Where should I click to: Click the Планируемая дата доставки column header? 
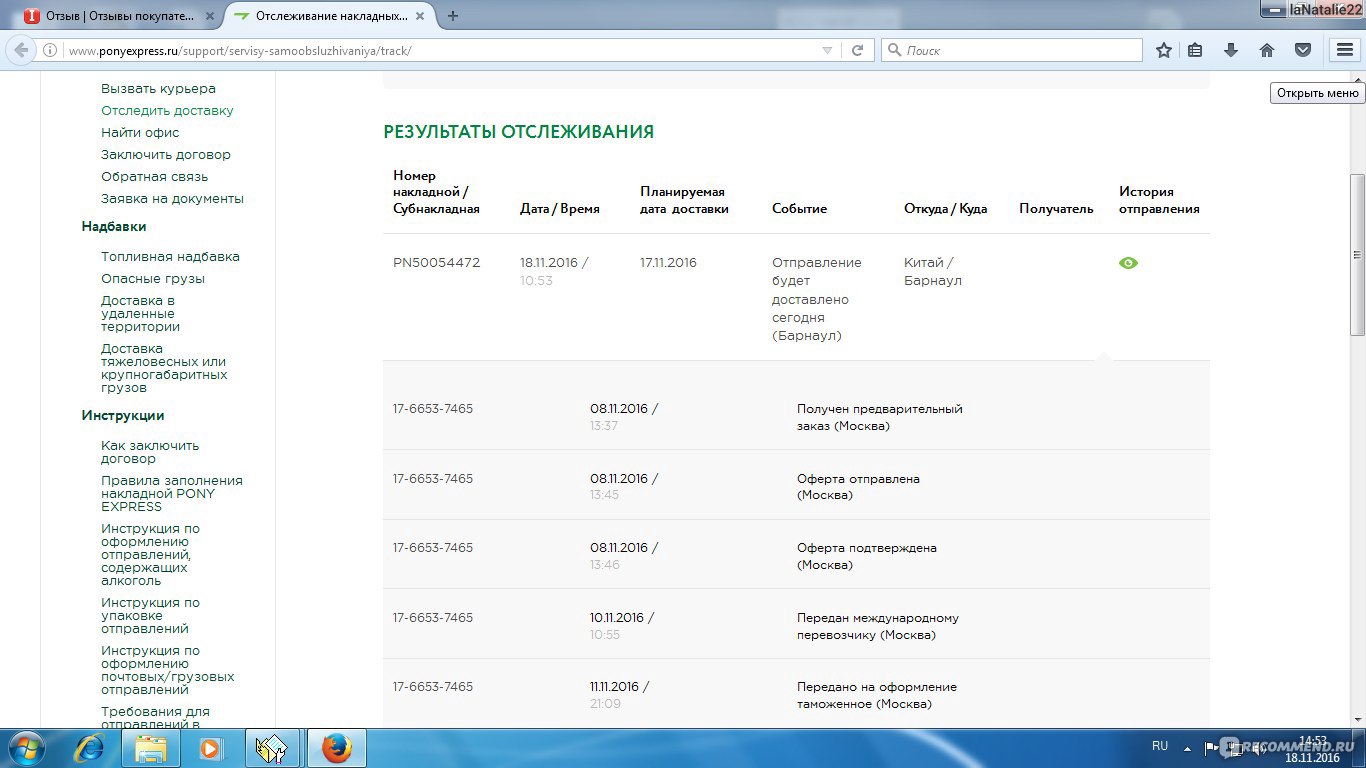tap(684, 200)
